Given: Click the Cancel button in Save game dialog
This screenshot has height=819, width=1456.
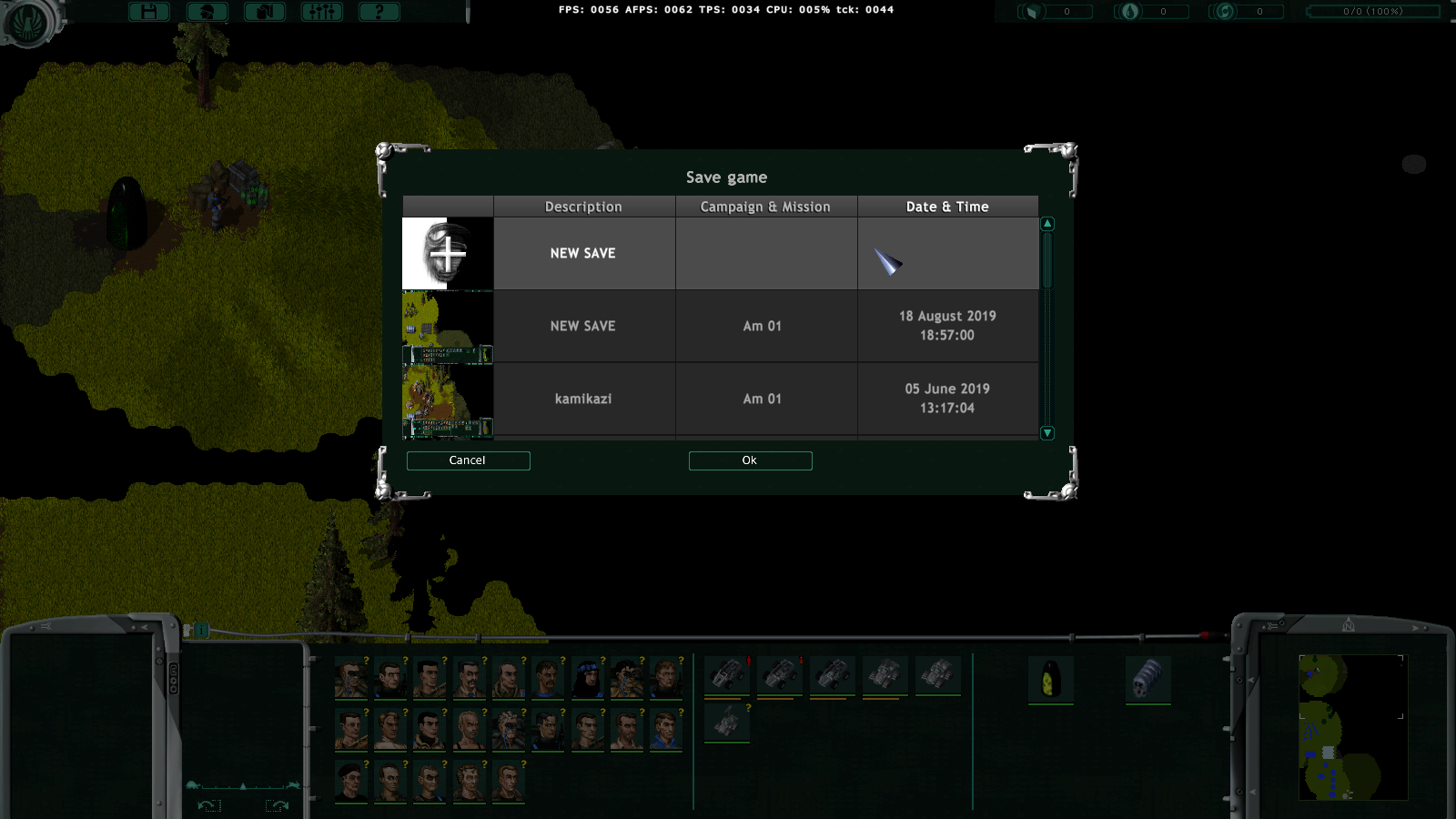Looking at the screenshot, I should point(468,460).
